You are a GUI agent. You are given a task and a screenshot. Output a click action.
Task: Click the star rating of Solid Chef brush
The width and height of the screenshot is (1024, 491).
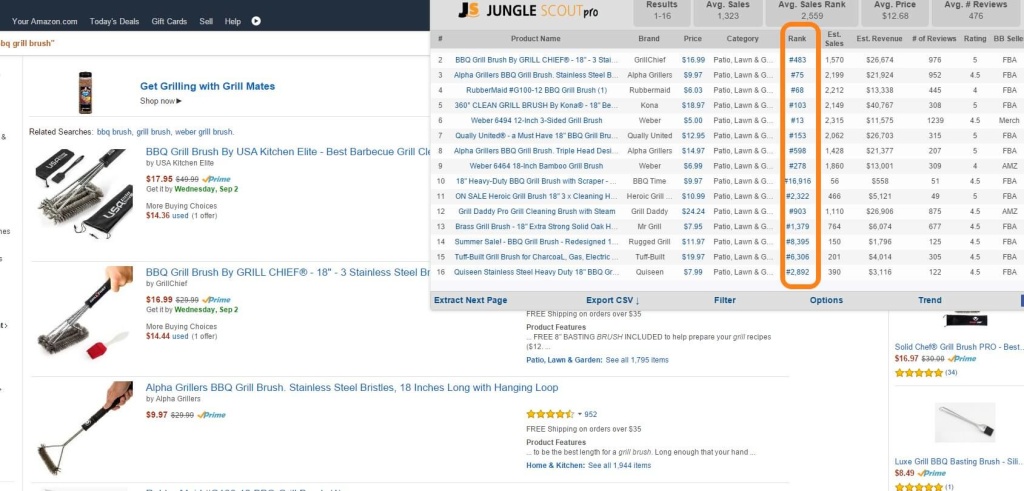point(920,373)
